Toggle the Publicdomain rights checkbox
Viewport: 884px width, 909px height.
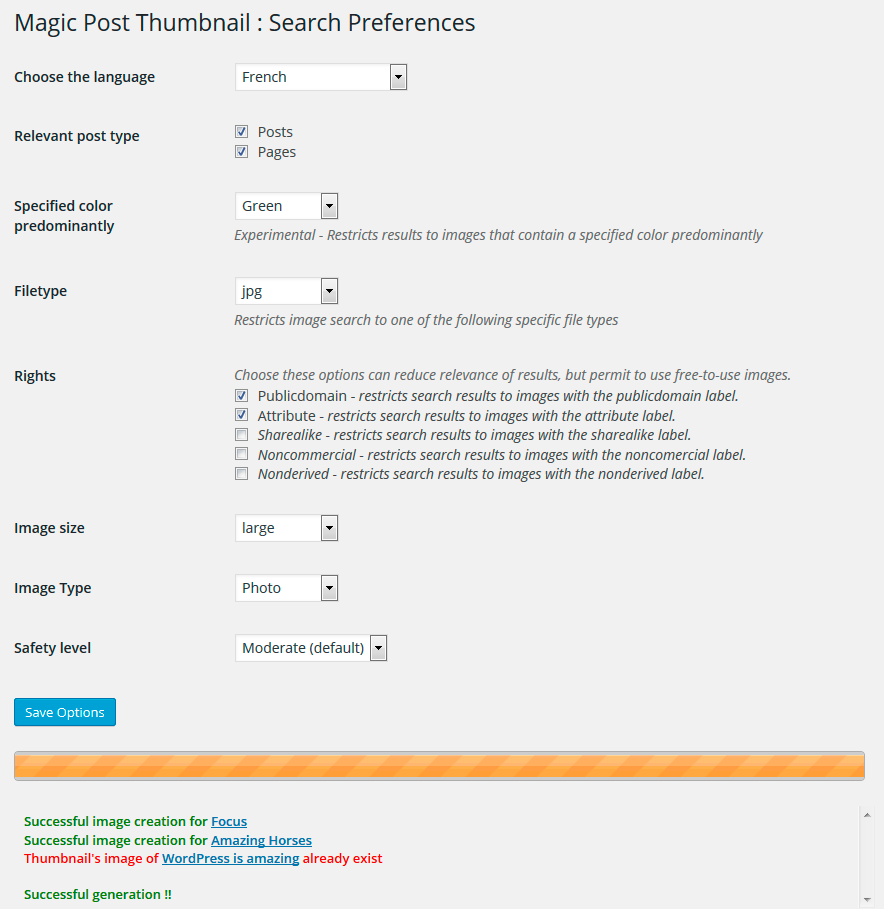242,395
